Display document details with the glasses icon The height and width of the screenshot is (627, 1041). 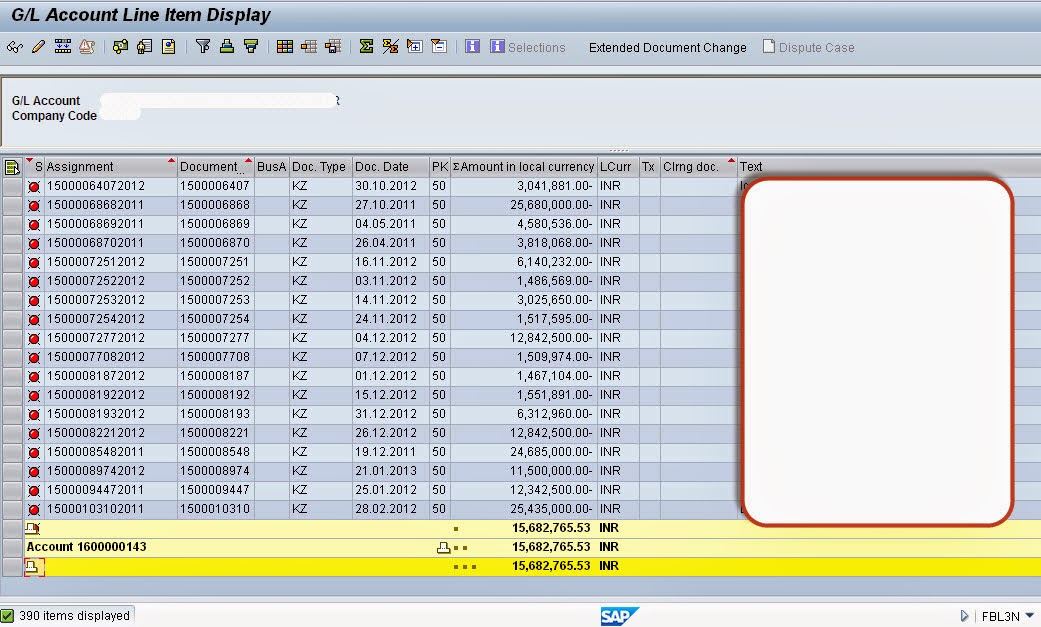15,46
